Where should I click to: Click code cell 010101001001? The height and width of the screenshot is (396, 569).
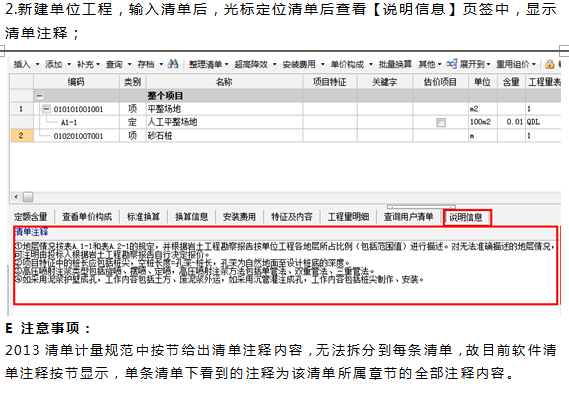point(78,109)
